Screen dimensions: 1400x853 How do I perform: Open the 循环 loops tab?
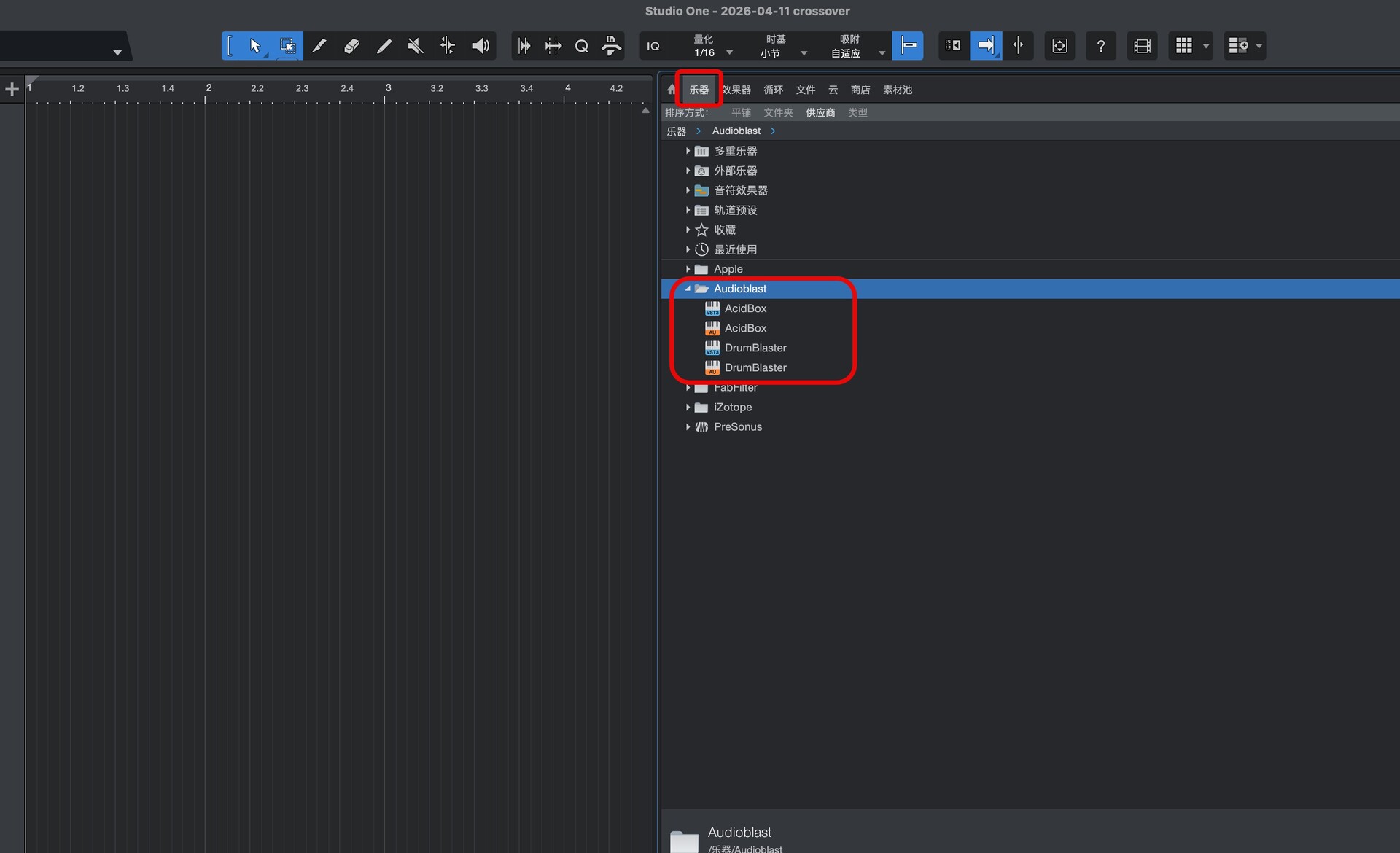(773, 90)
